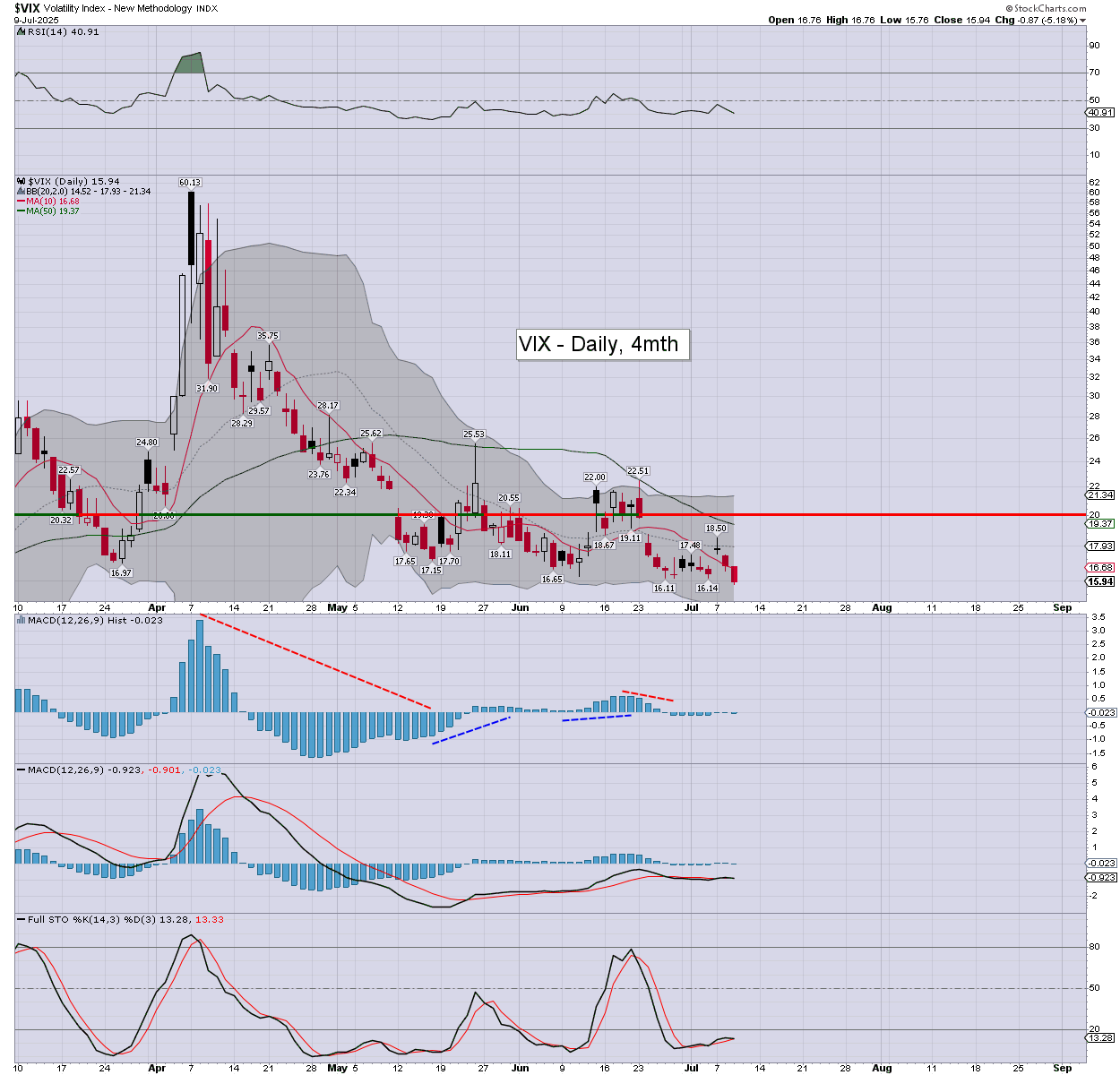Click the red MA(10) 16.68 legend swatch
This screenshot has height=1075, width=1120.
(x=21, y=202)
